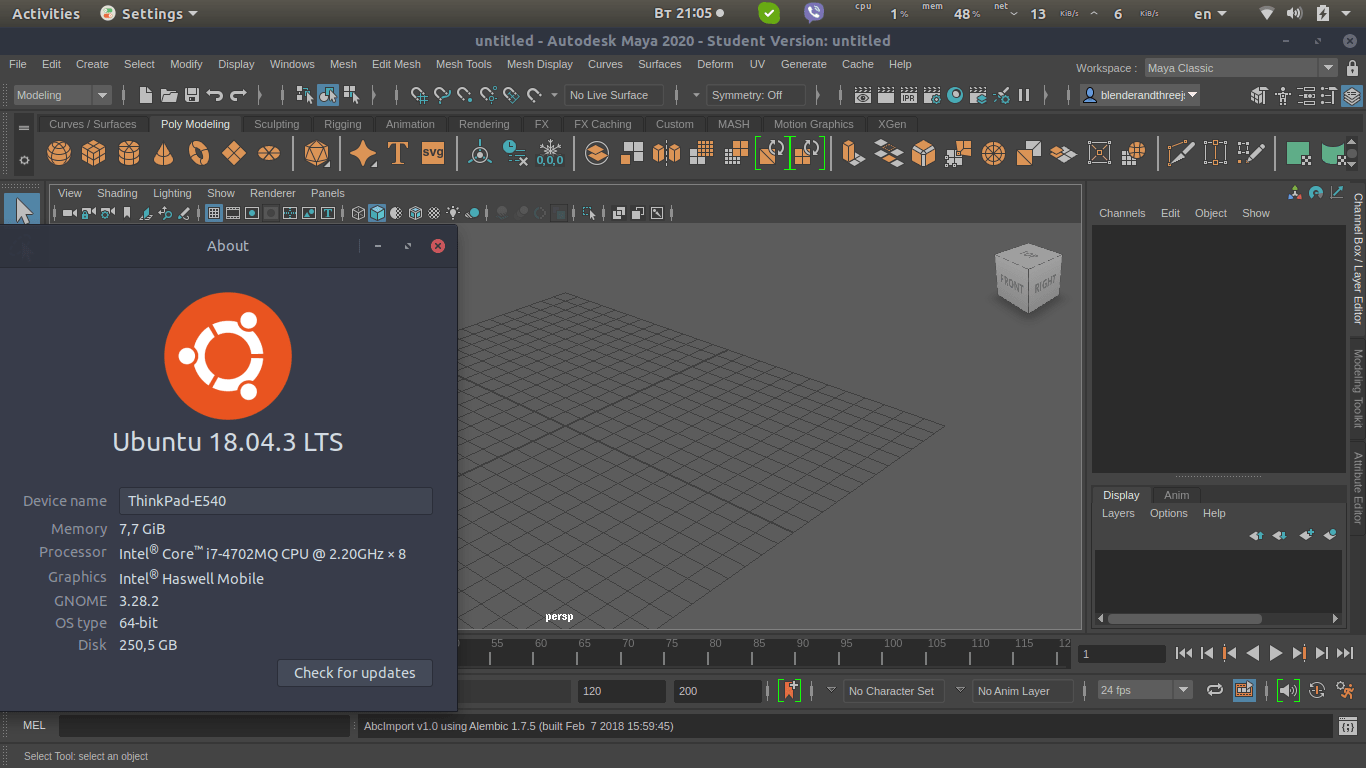Create a polygon cube from the shelf
This screenshot has width=1366, height=768.
click(x=94, y=153)
